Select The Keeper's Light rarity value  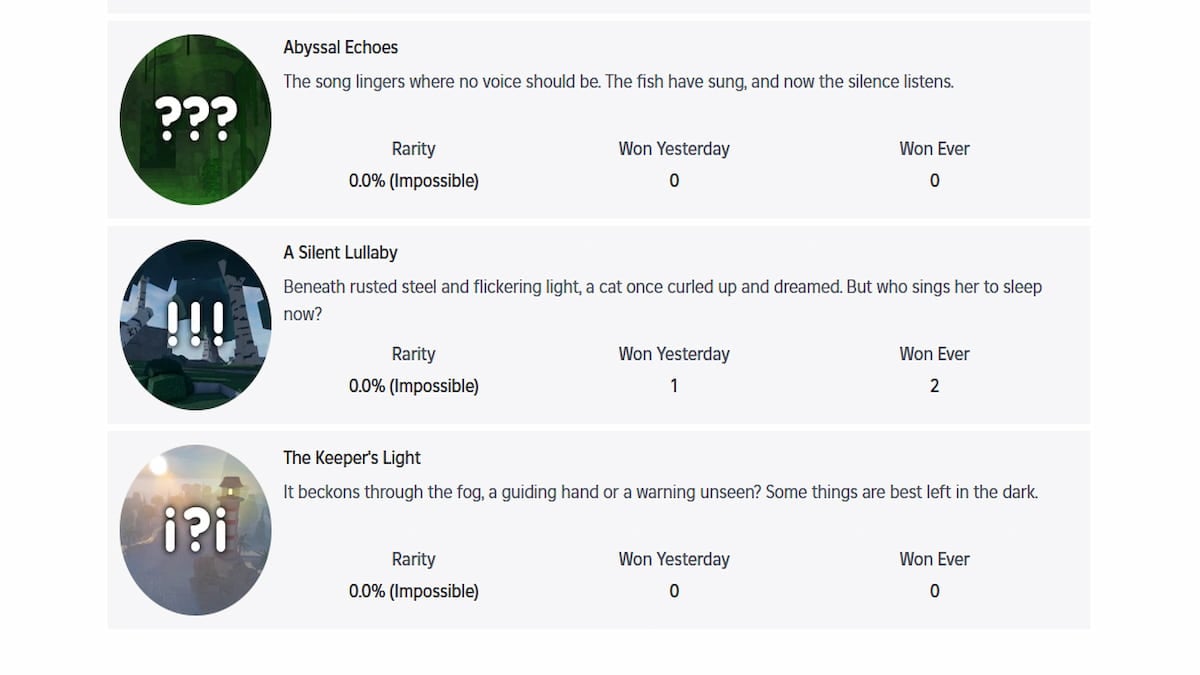tap(413, 591)
